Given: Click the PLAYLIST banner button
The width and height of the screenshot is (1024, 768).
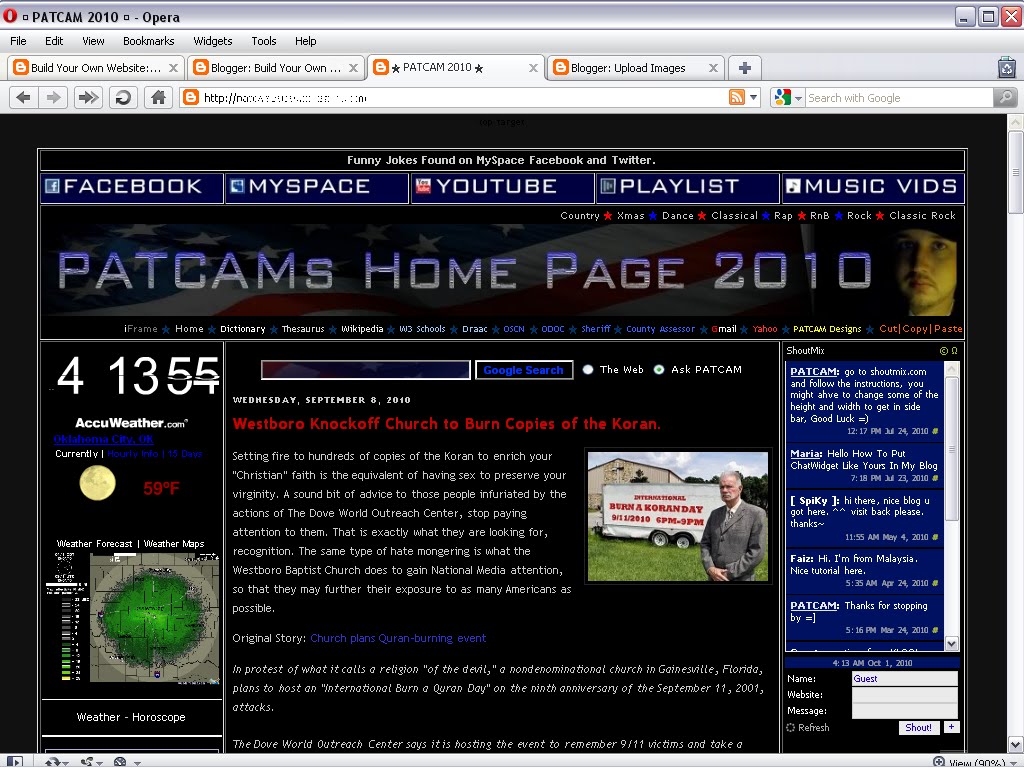Looking at the screenshot, I should click(x=688, y=187).
